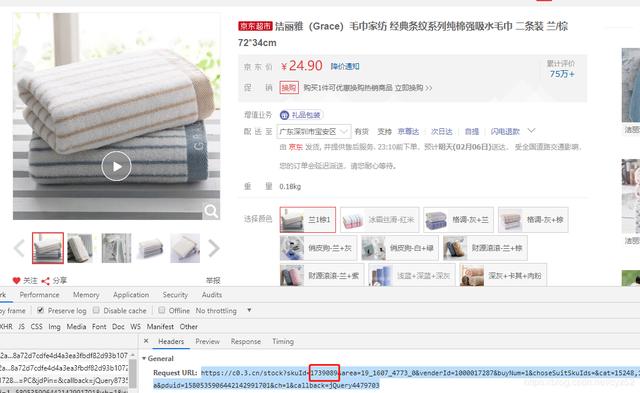
Task: Select fourth stacked towel thumbnail
Action: pyautogui.click(x=151, y=248)
